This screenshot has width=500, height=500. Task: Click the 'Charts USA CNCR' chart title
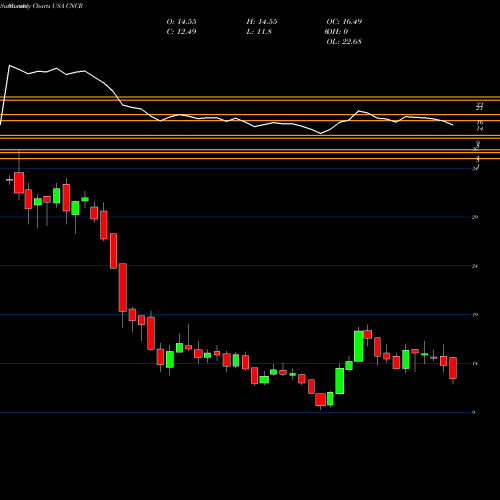[x=58, y=6]
